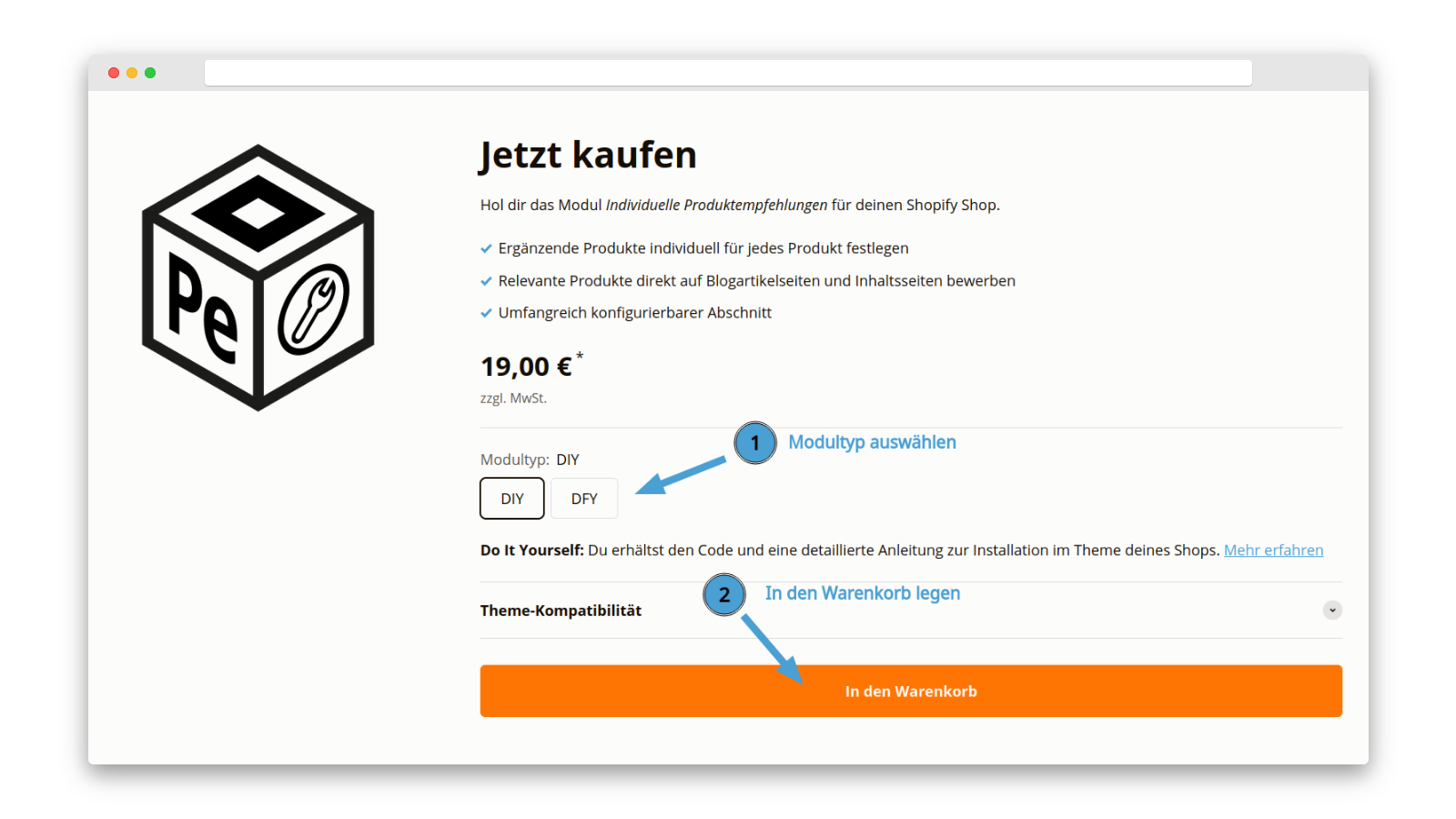Click the wrench icon on the cube
Viewport: 1456px width, 819px height.
click(x=313, y=309)
